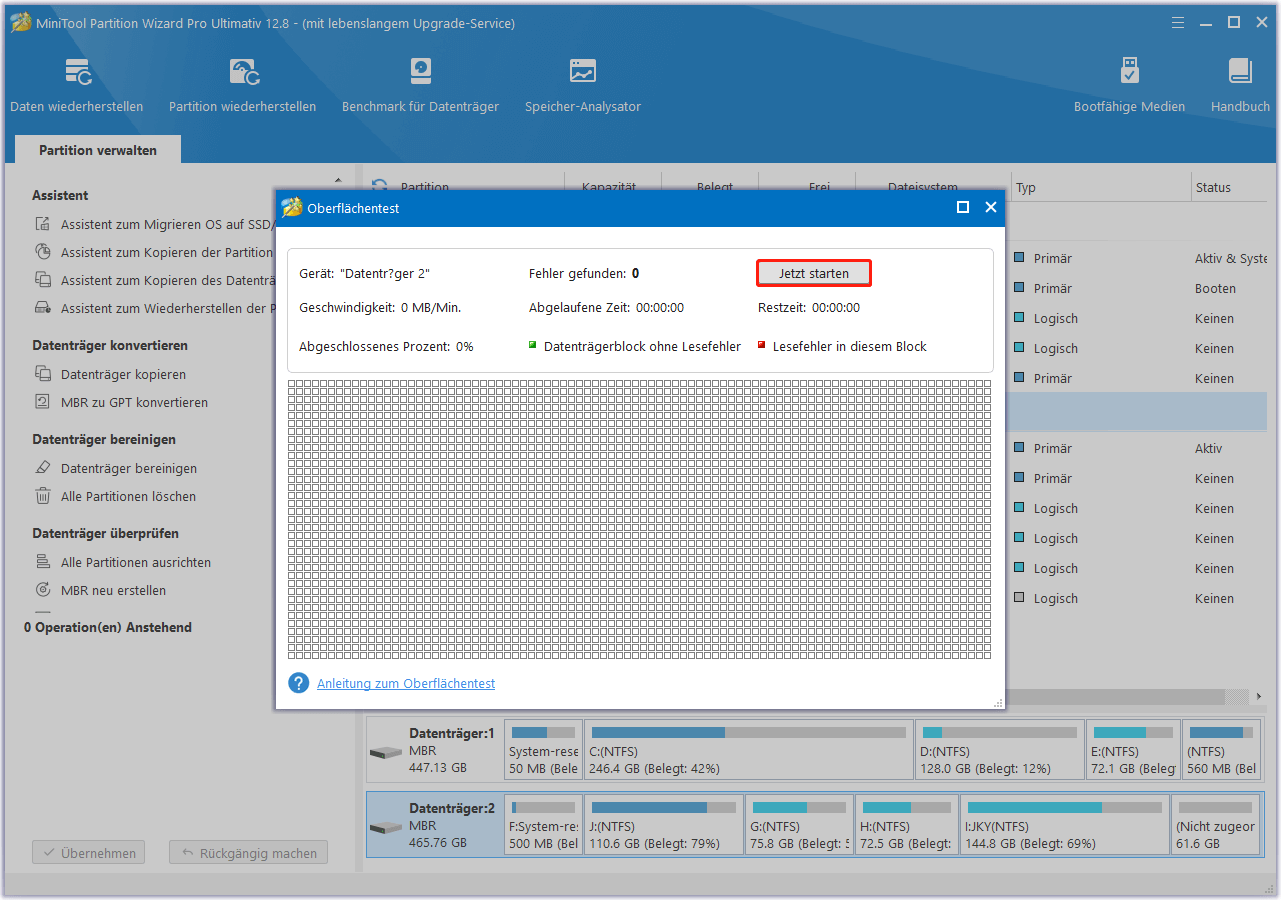Screen dimensions: 1281x900
Task: Select H:(NTFS) 72.5 GB partition block
Action: point(907,825)
